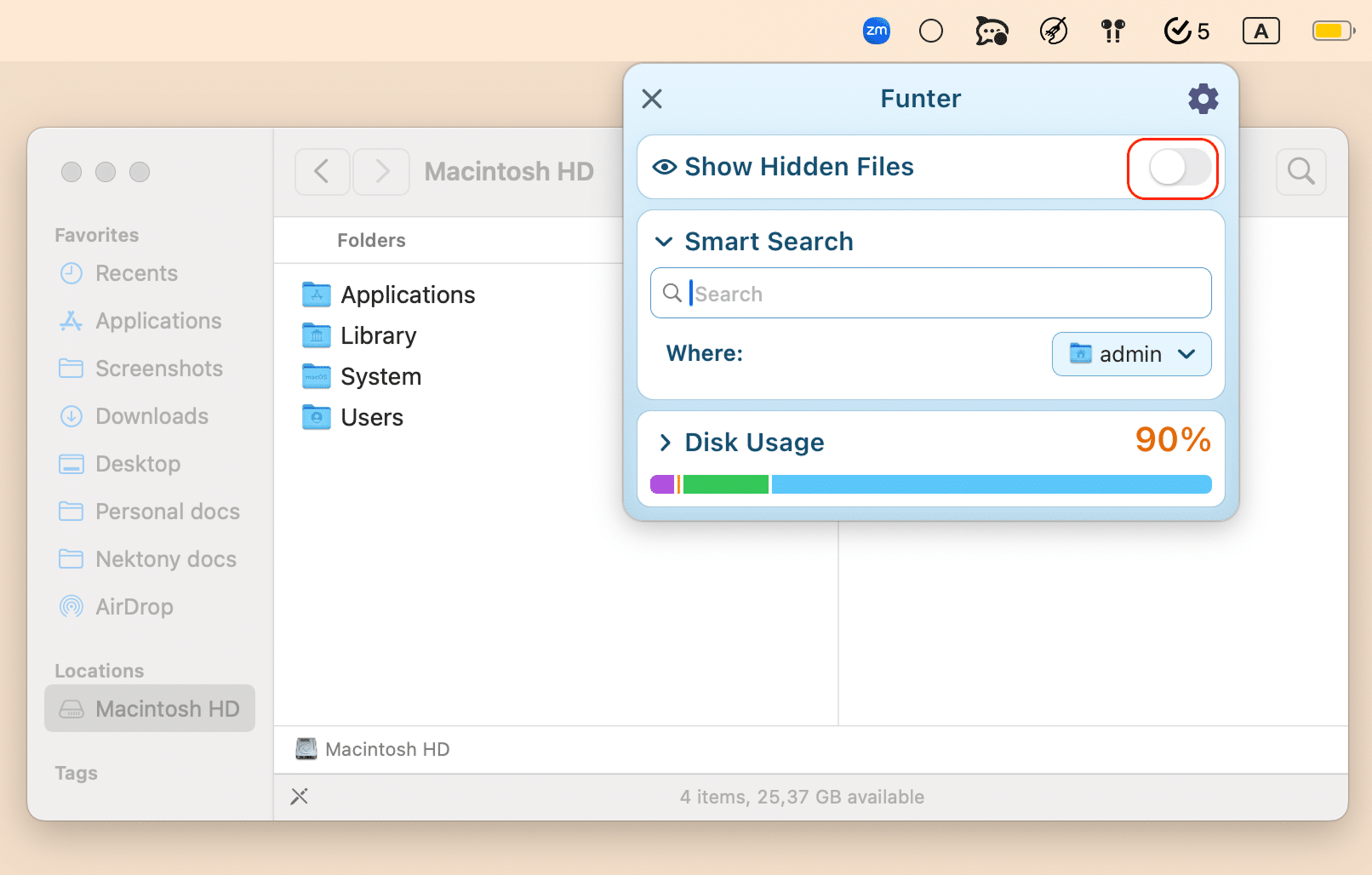The width and height of the screenshot is (1372, 875).
Task: Click the Users folder icon in list
Action: point(317,417)
